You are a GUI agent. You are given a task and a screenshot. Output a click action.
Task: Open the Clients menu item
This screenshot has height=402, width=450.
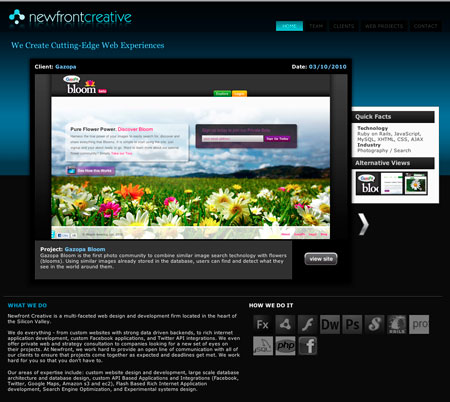click(343, 26)
